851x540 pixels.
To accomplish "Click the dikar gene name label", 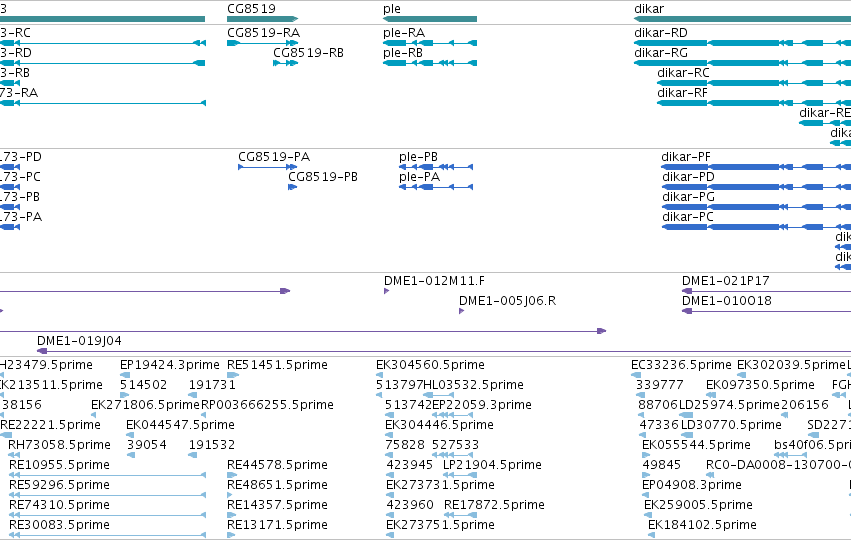I will pyautogui.click(x=649, y=9).
